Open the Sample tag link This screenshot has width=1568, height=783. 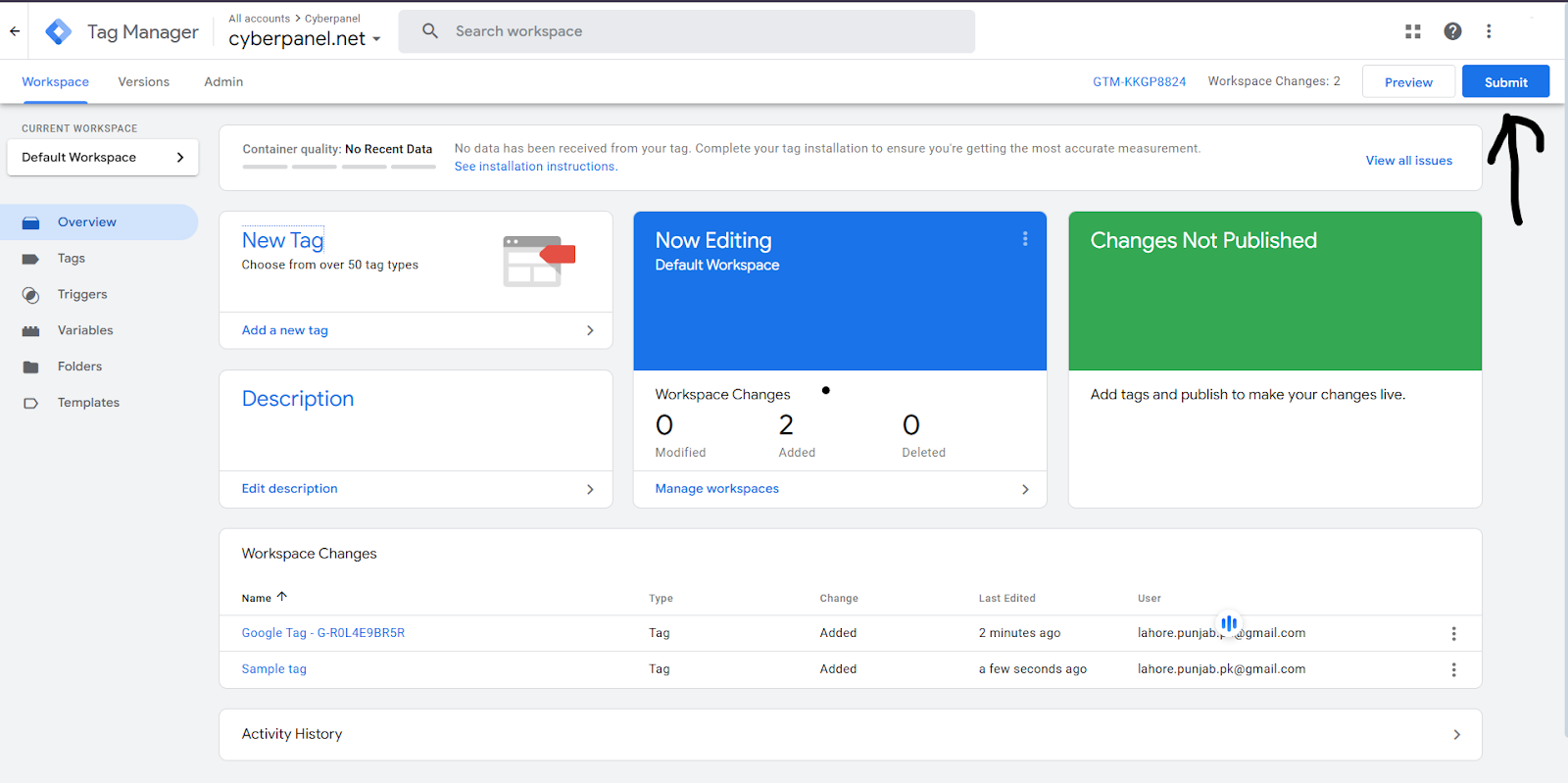(274, 669)
